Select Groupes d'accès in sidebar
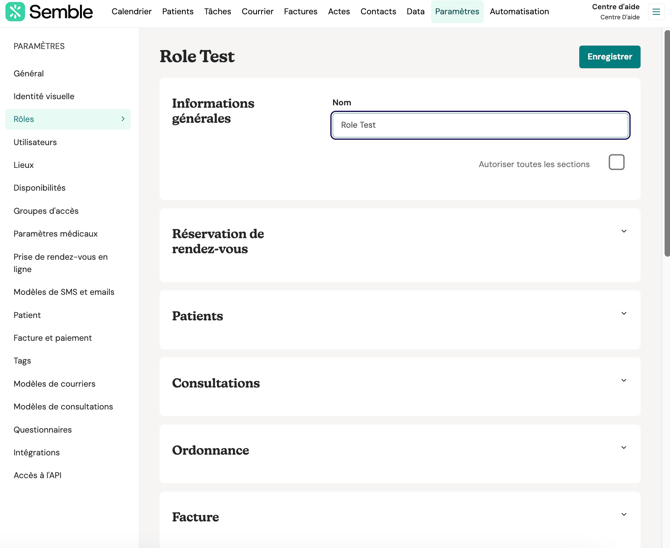The height and width of the screenshot is (548, 670). point(46,211)
